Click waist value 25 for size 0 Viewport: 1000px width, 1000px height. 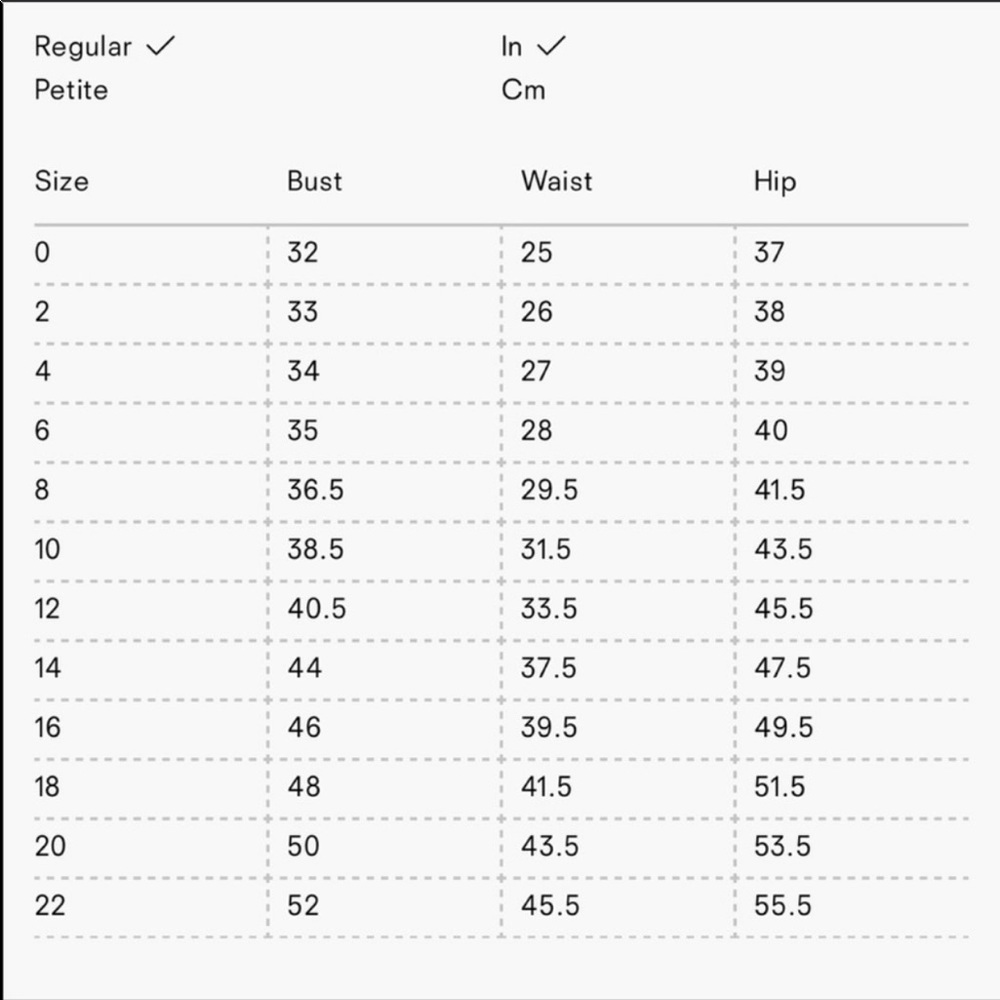[536, 252]
